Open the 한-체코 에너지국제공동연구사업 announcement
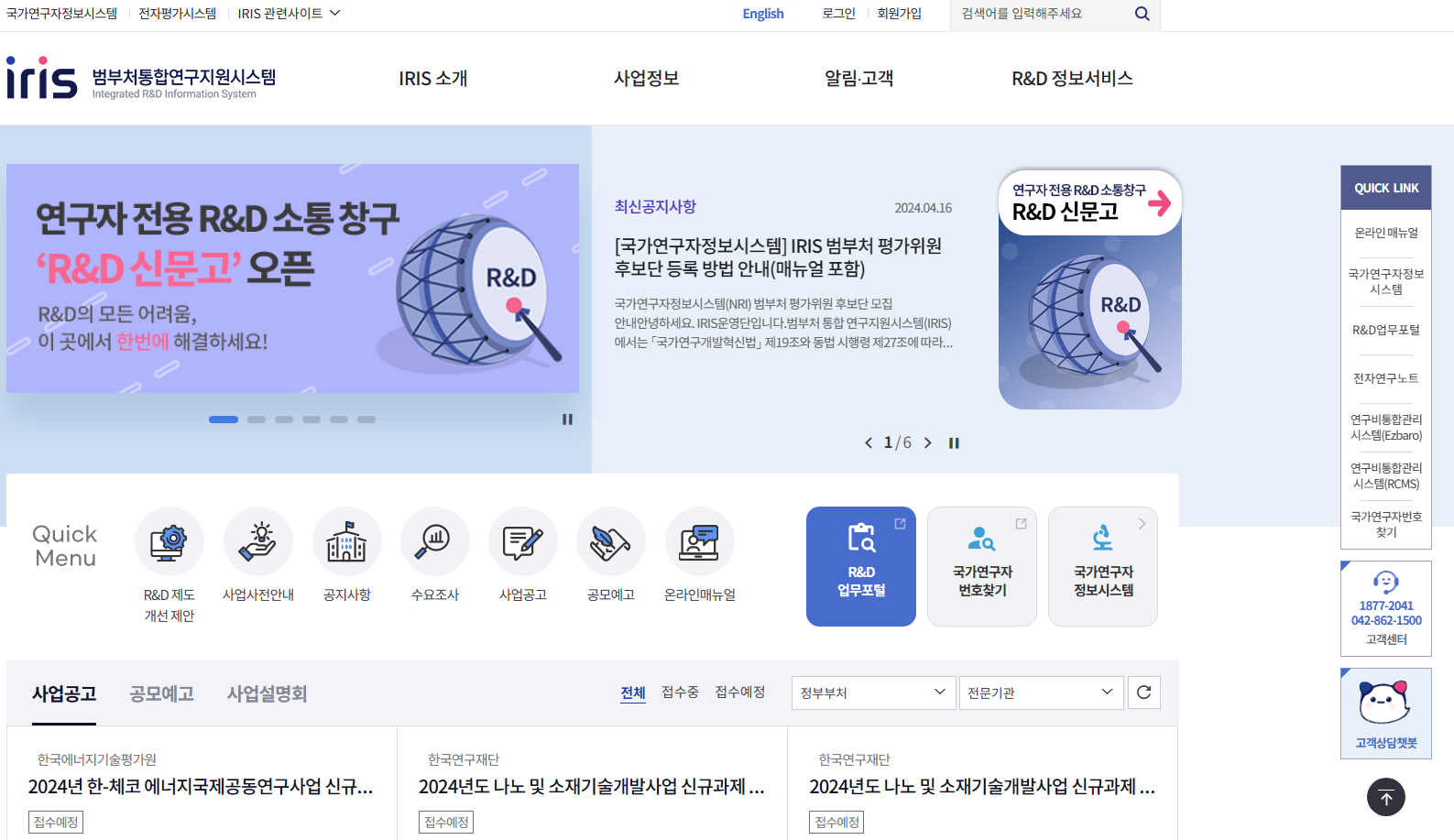 tap(201, 787)
